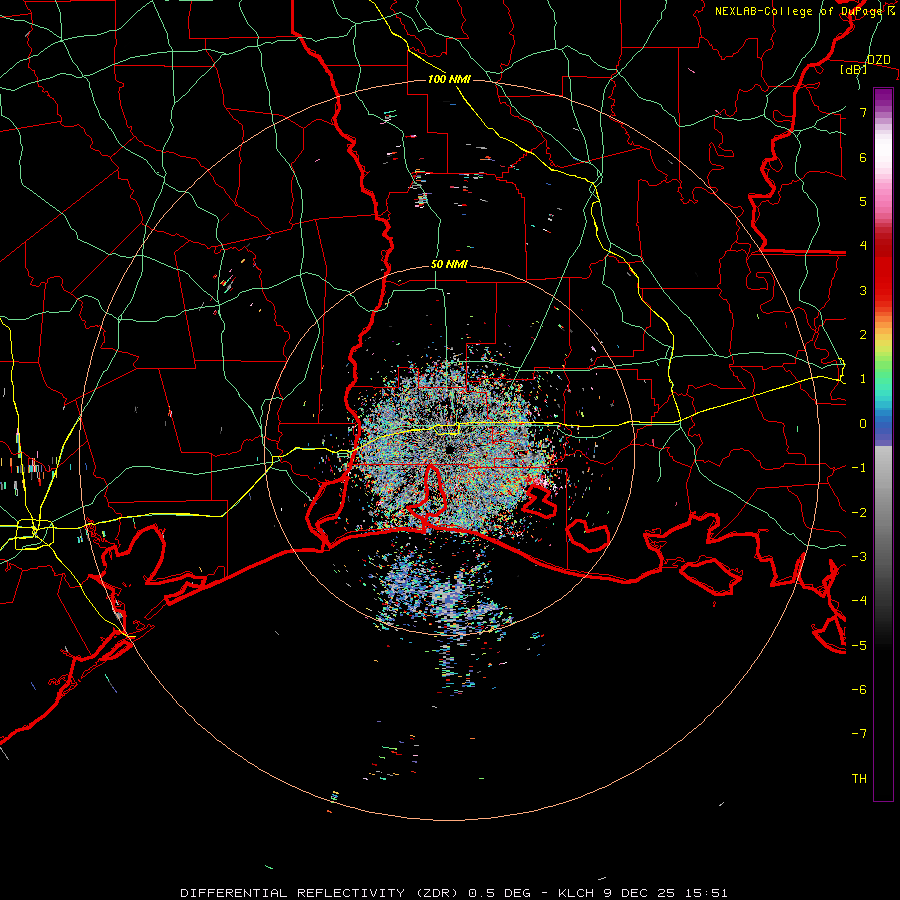Click the 5 value on the color scale

[x=863, y=201]
